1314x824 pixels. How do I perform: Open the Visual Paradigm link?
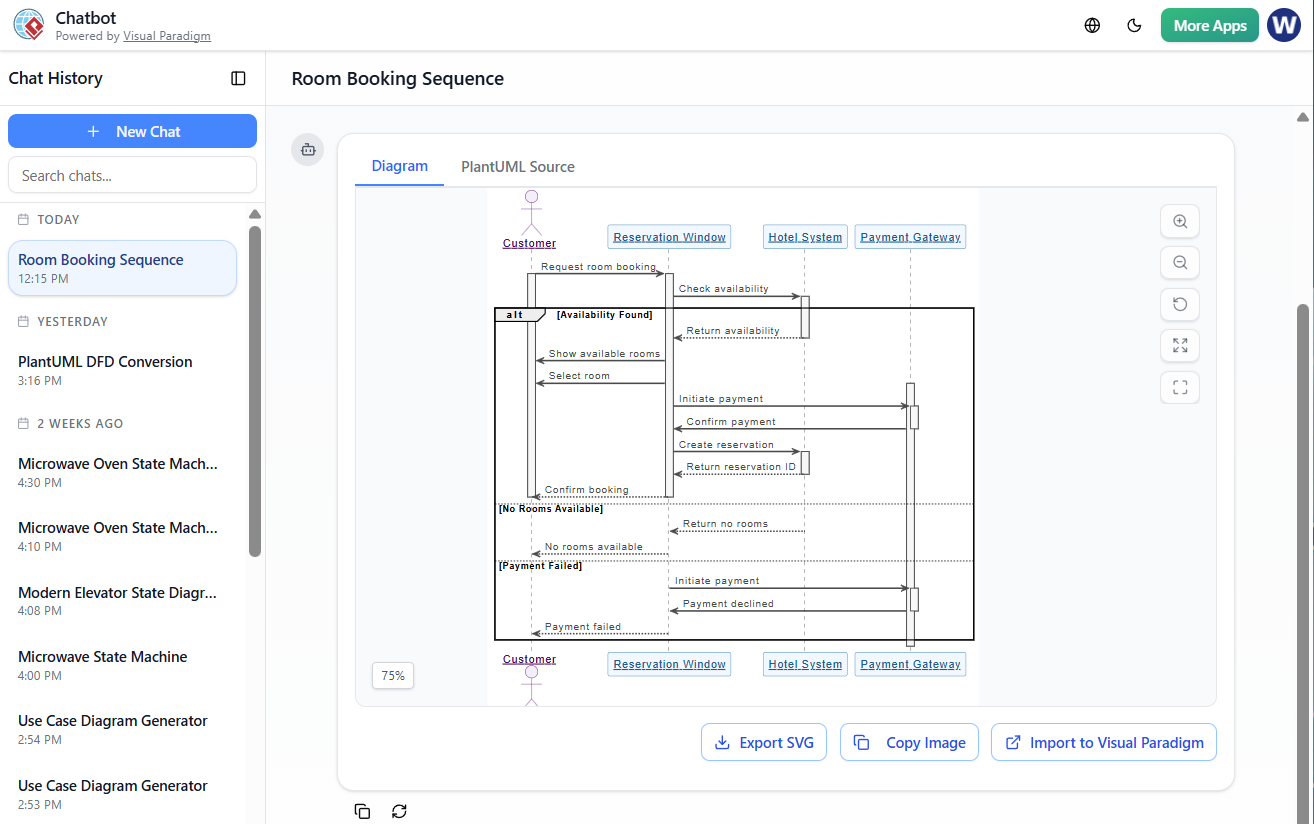[167, 35]
